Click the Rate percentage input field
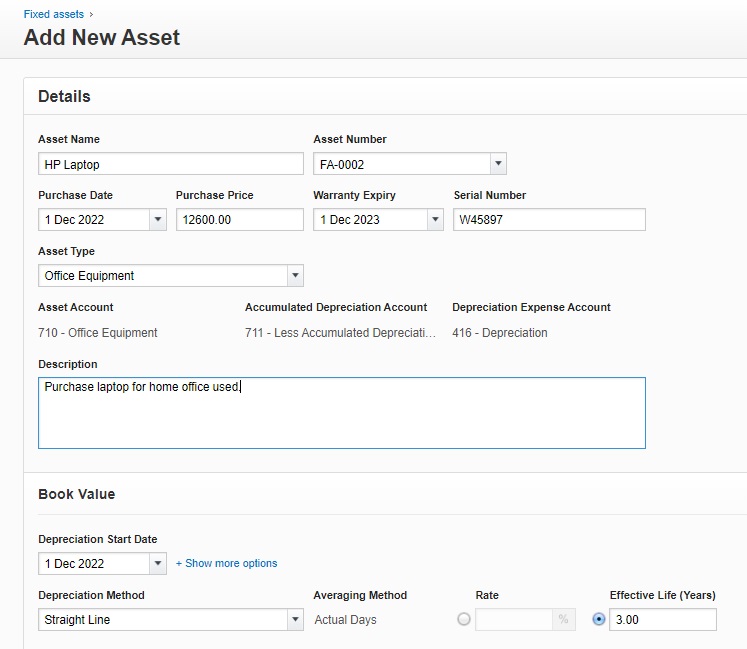Viewport: 747px width, 649px height. [514, 620]
